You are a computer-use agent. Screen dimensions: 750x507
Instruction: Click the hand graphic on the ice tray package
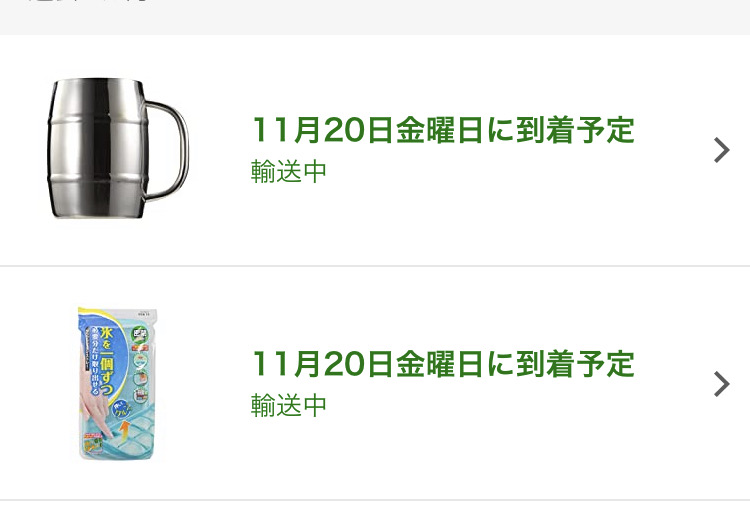[96, 411]
